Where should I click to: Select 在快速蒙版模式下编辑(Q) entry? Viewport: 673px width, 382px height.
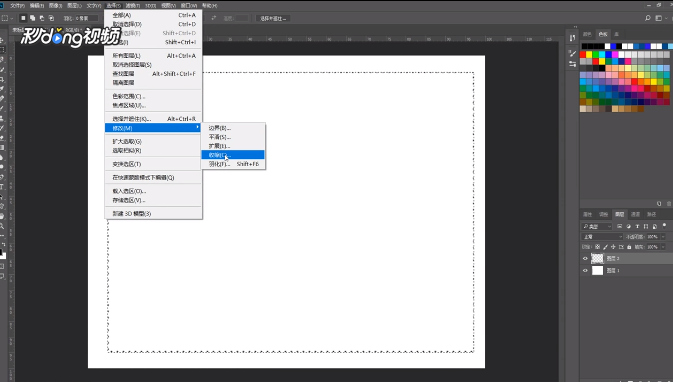153,177
